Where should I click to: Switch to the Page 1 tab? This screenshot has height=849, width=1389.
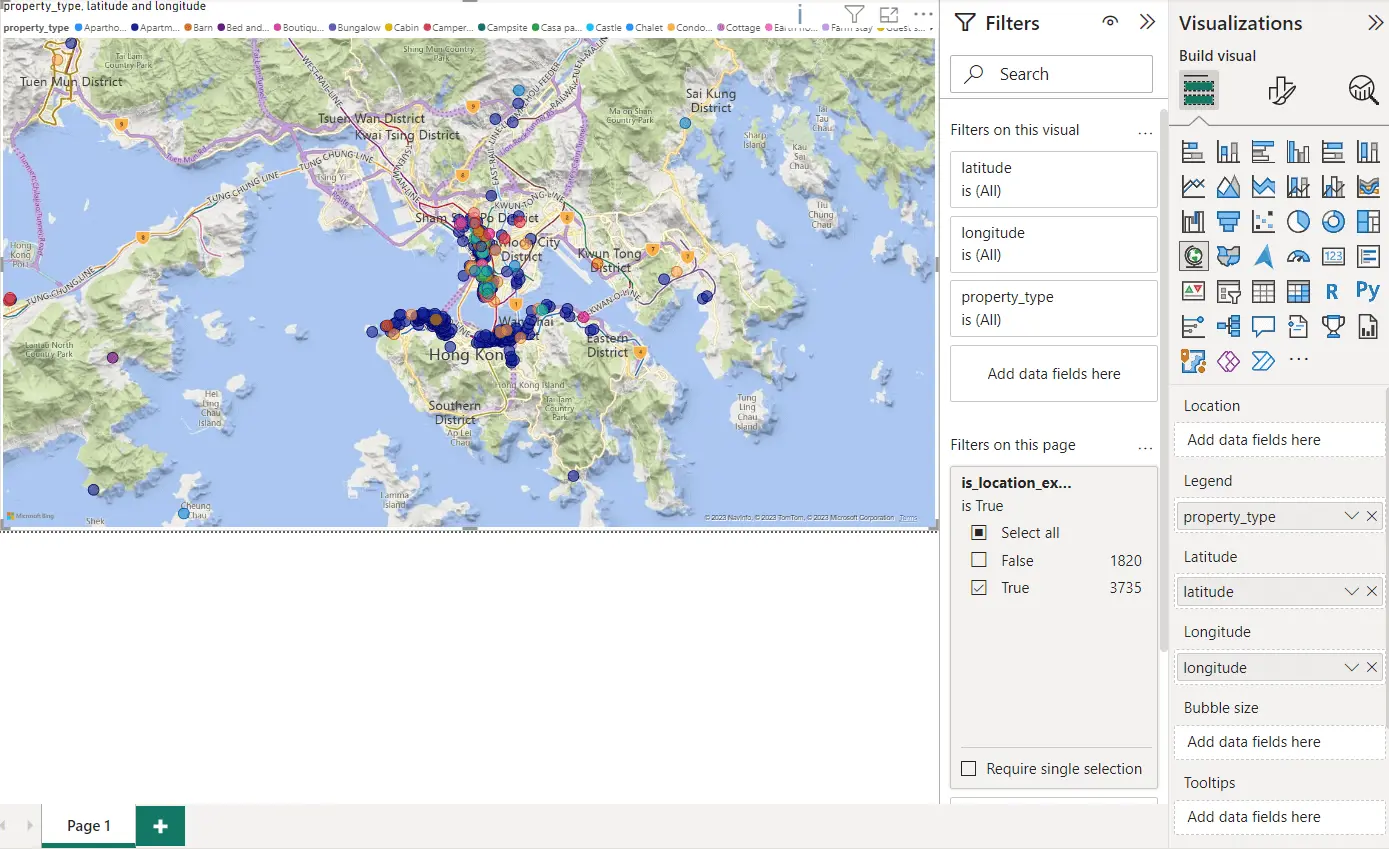pos(88,826)
